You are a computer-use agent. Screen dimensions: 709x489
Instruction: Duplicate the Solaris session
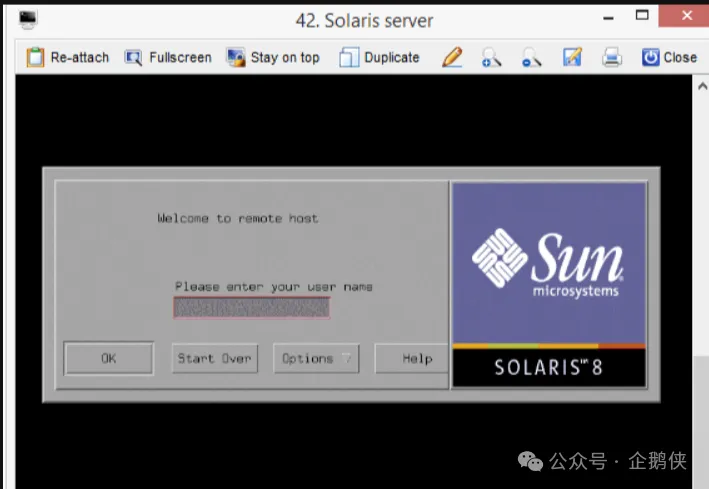[379, 57]
